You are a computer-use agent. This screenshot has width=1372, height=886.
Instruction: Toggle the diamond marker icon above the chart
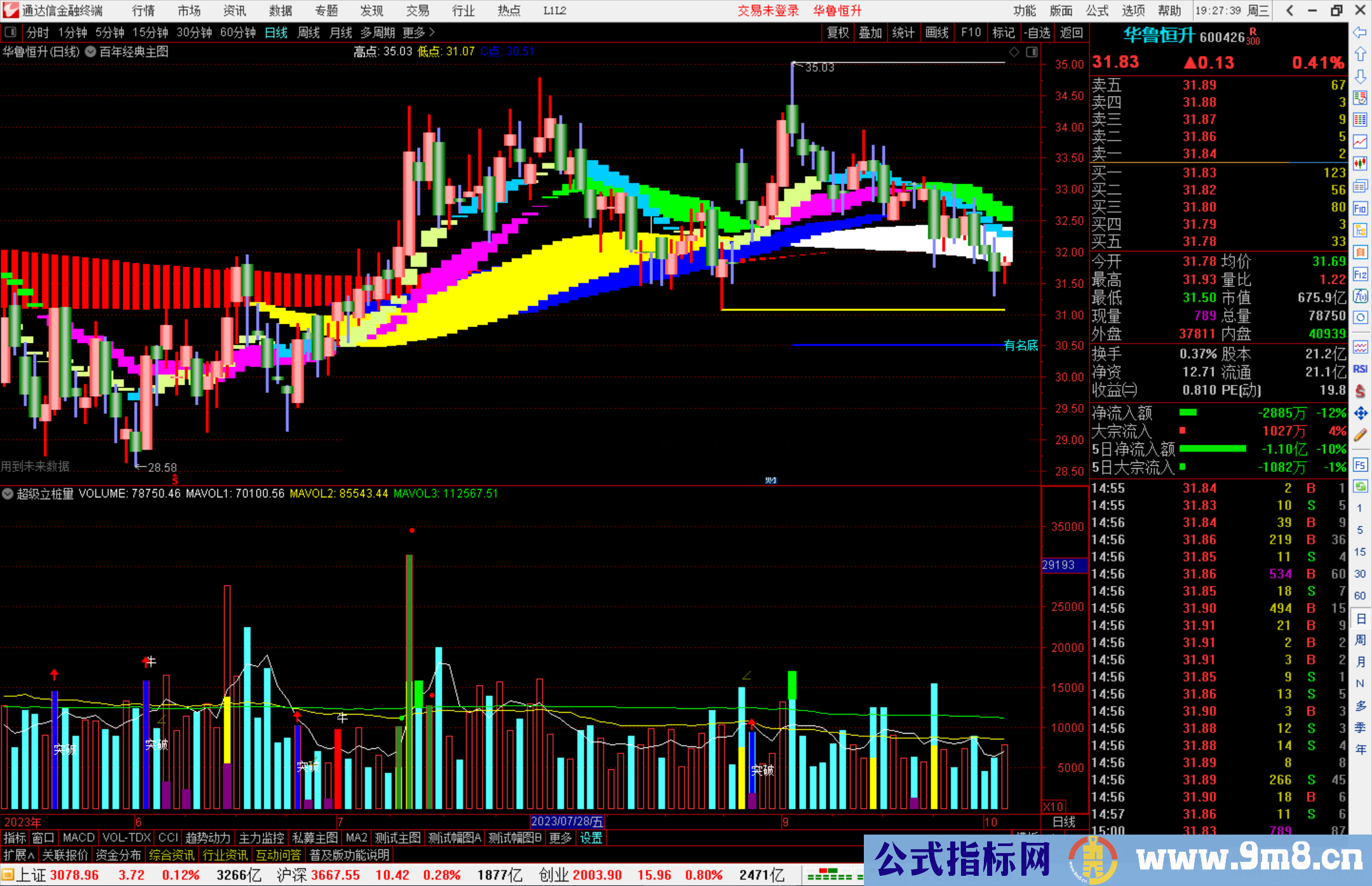pos(1014,52)
